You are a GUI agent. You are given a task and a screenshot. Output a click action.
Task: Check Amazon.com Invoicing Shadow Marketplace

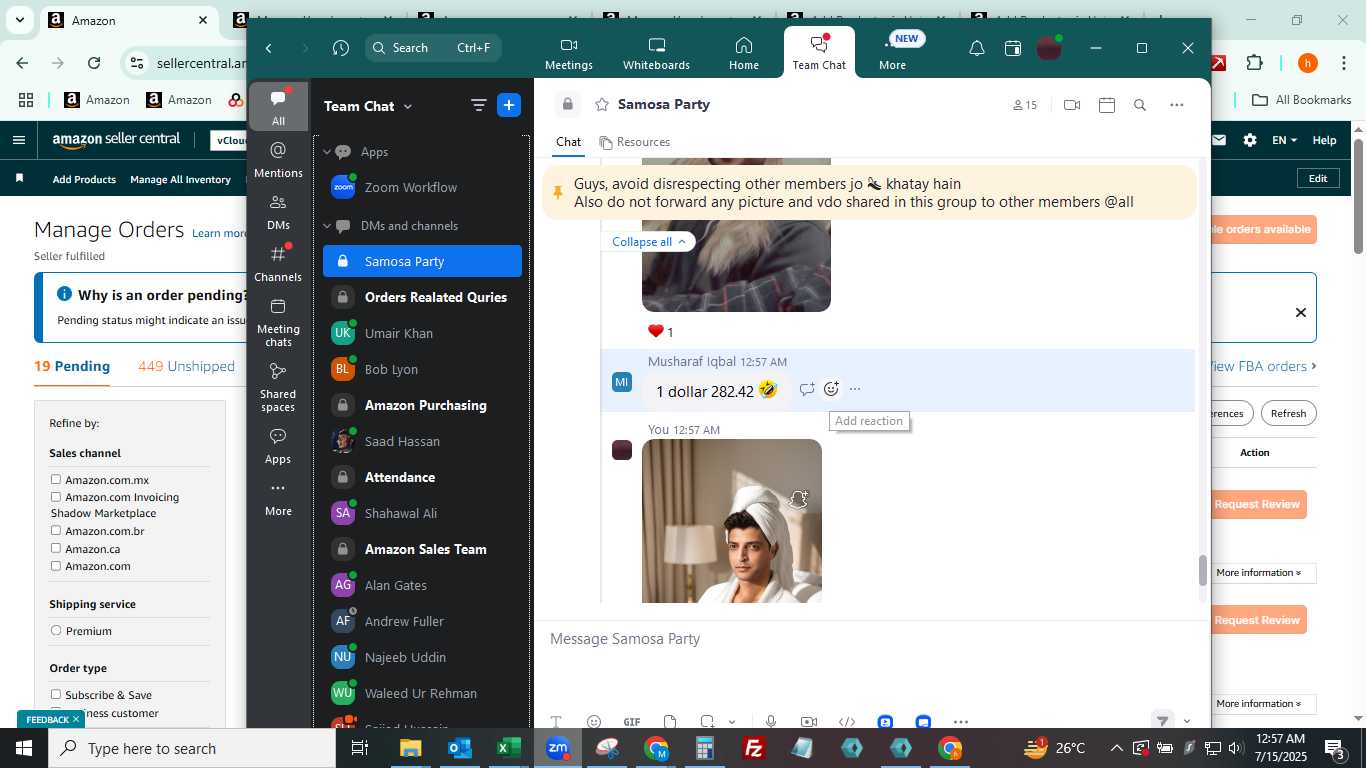(56, 497)
